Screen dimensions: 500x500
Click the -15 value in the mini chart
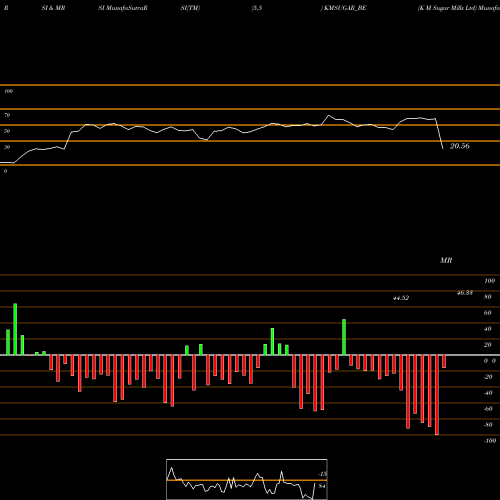coord(322,474)
